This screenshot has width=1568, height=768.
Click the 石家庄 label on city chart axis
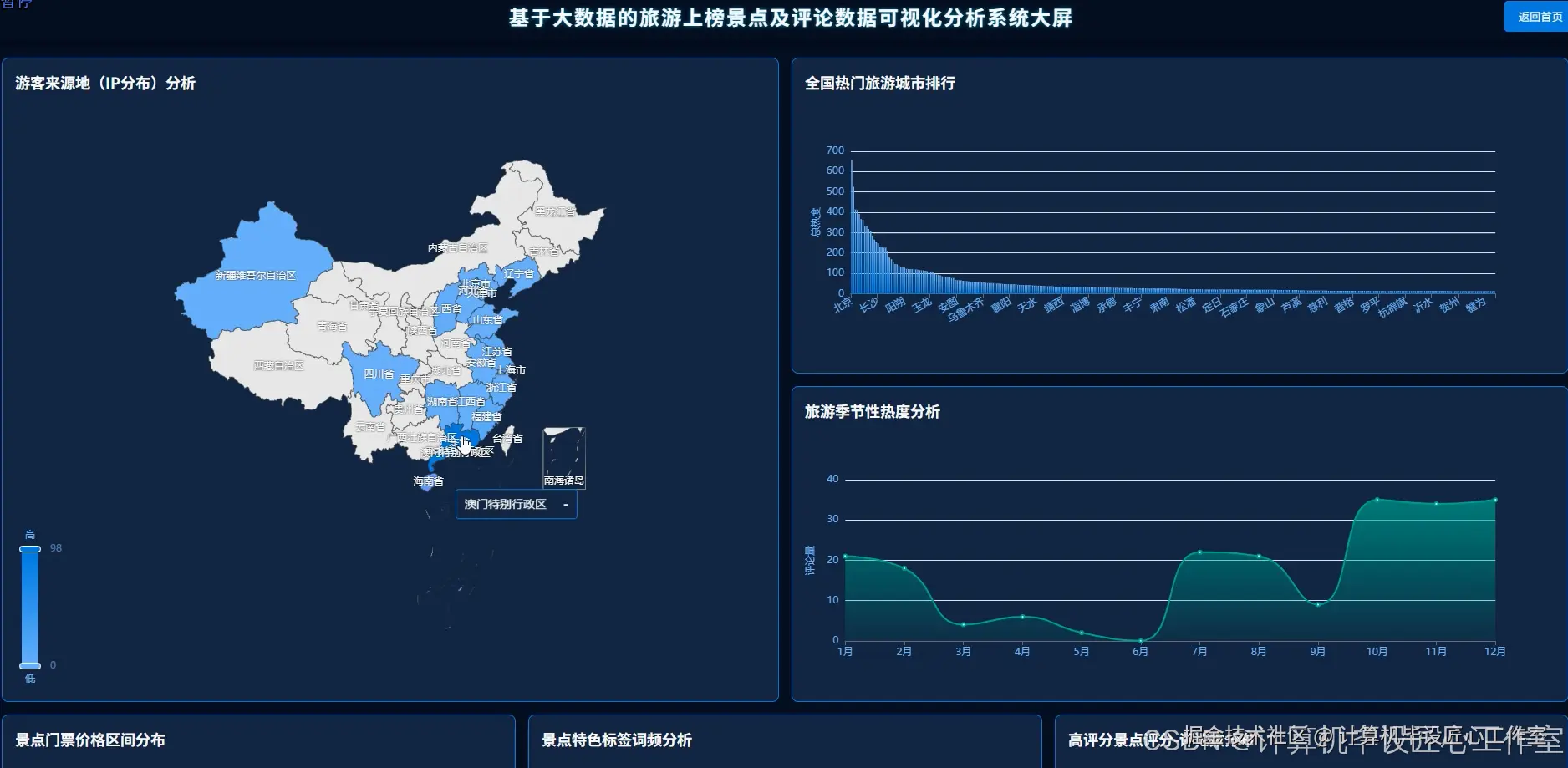[1235, 307]
